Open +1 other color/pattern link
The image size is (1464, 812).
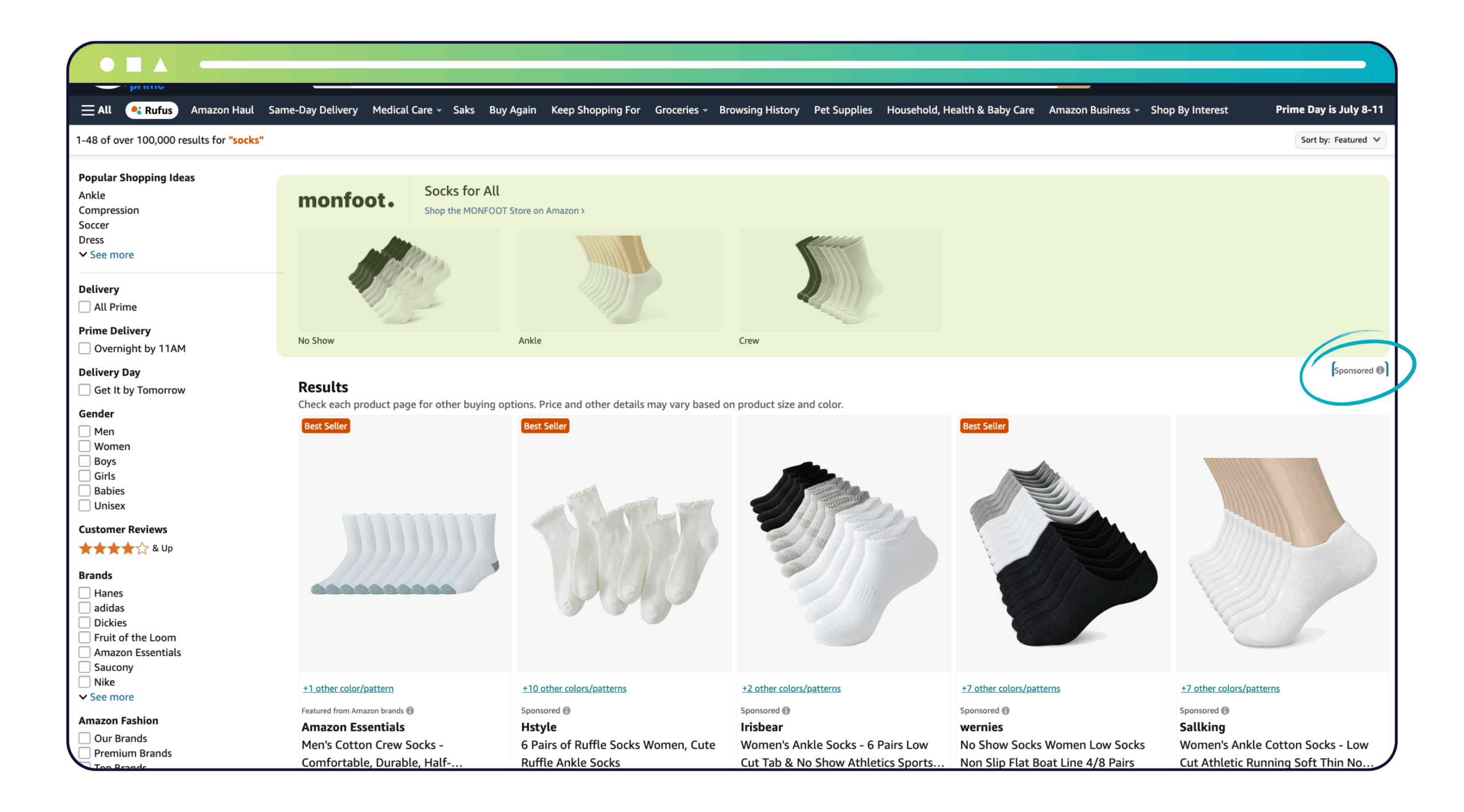pyautogui.click(x=348, y=688)
